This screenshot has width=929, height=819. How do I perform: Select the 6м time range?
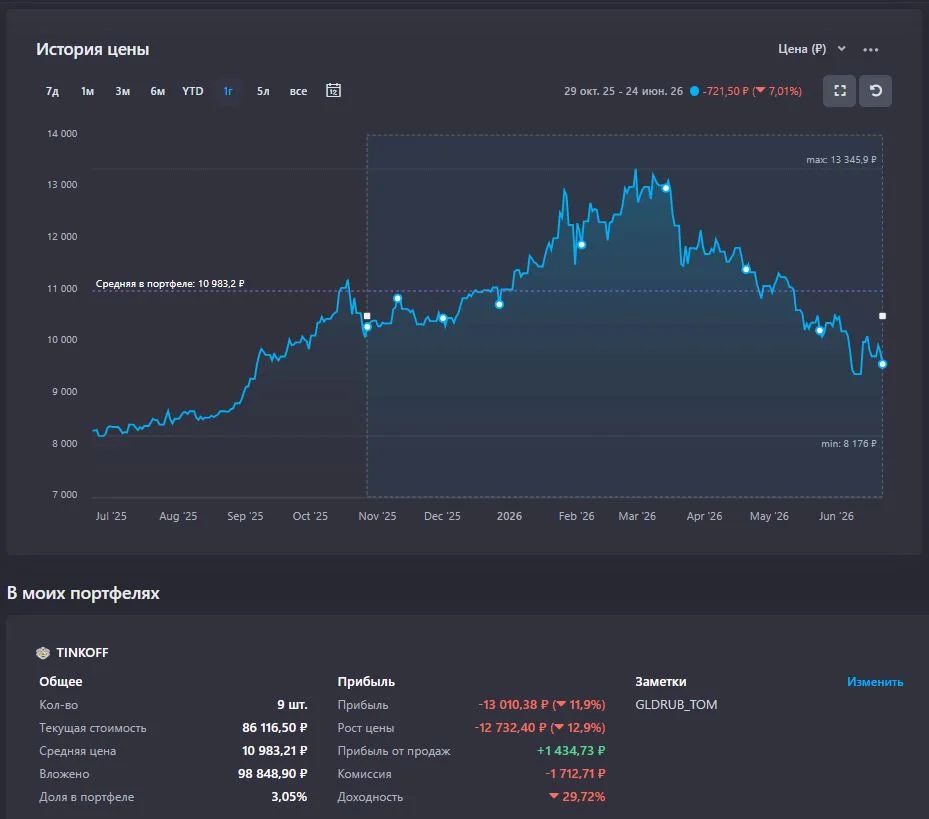158,91
